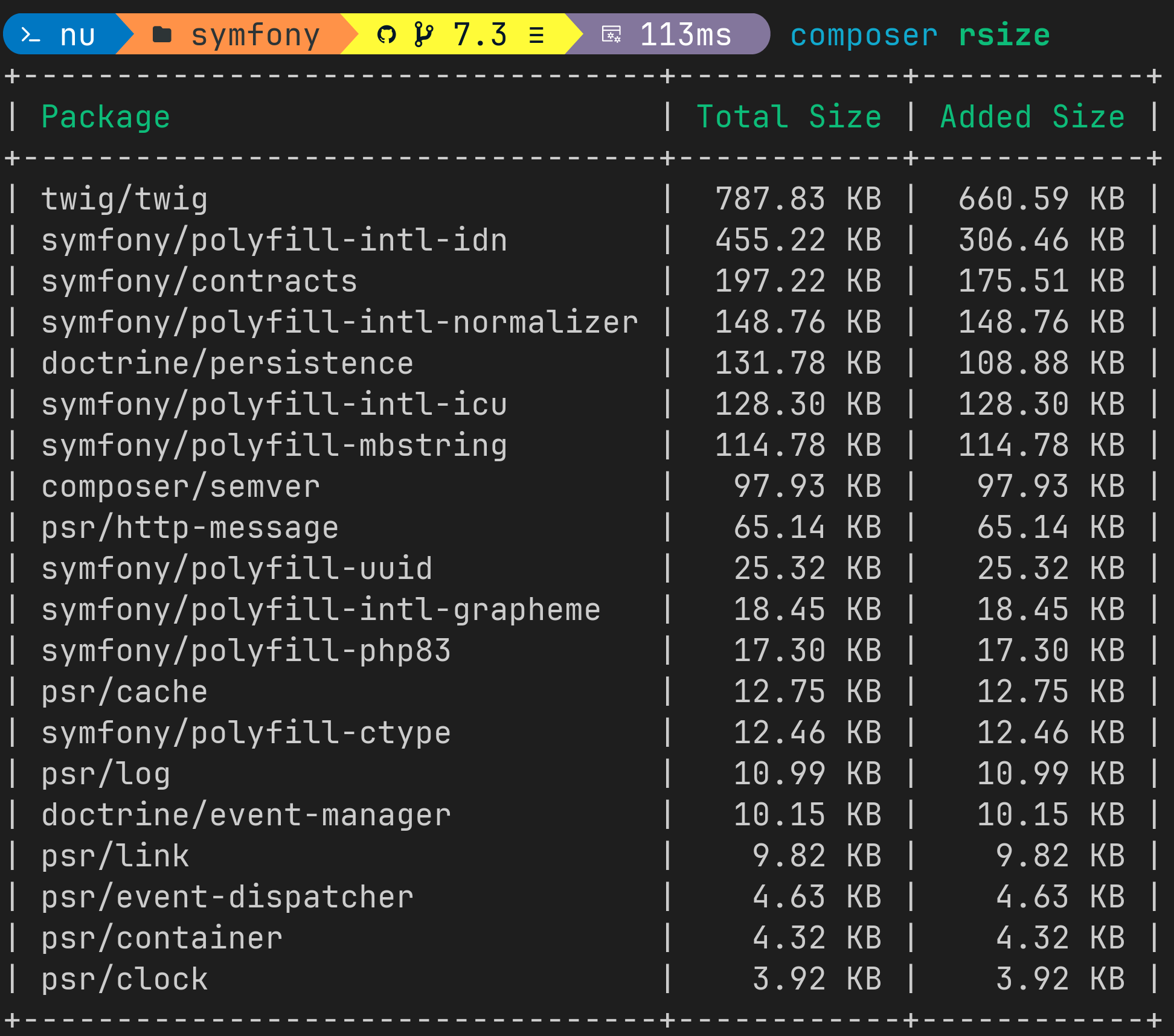Click the git branch icon before 7.3
This screenshot has width=1174, height=1036.
424,34
